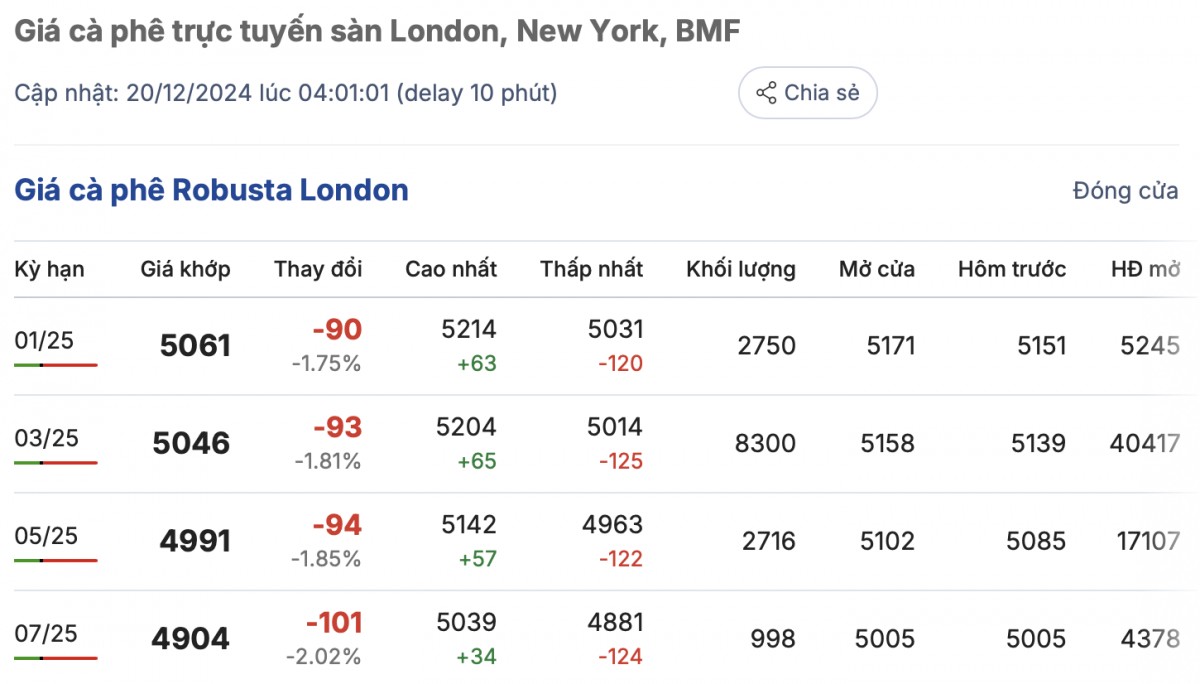The height and width of the screenshot is (684, 1200).
Task: Open the Giá cà phê Robusta London heading
Action: coord(211,190)
